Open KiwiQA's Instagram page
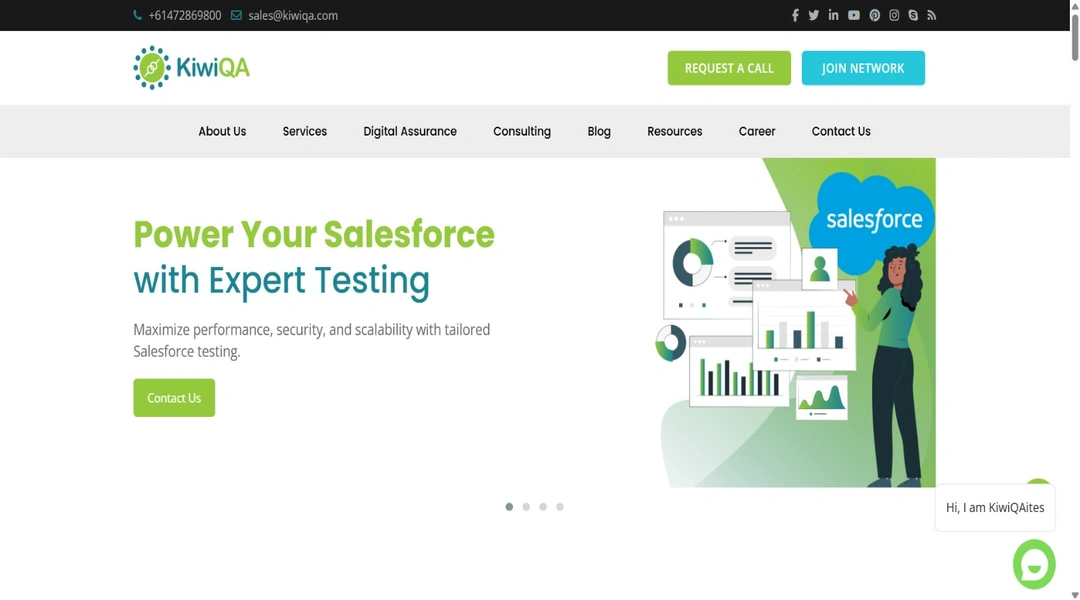This screenshot has width=1080, height=600. 893,15
